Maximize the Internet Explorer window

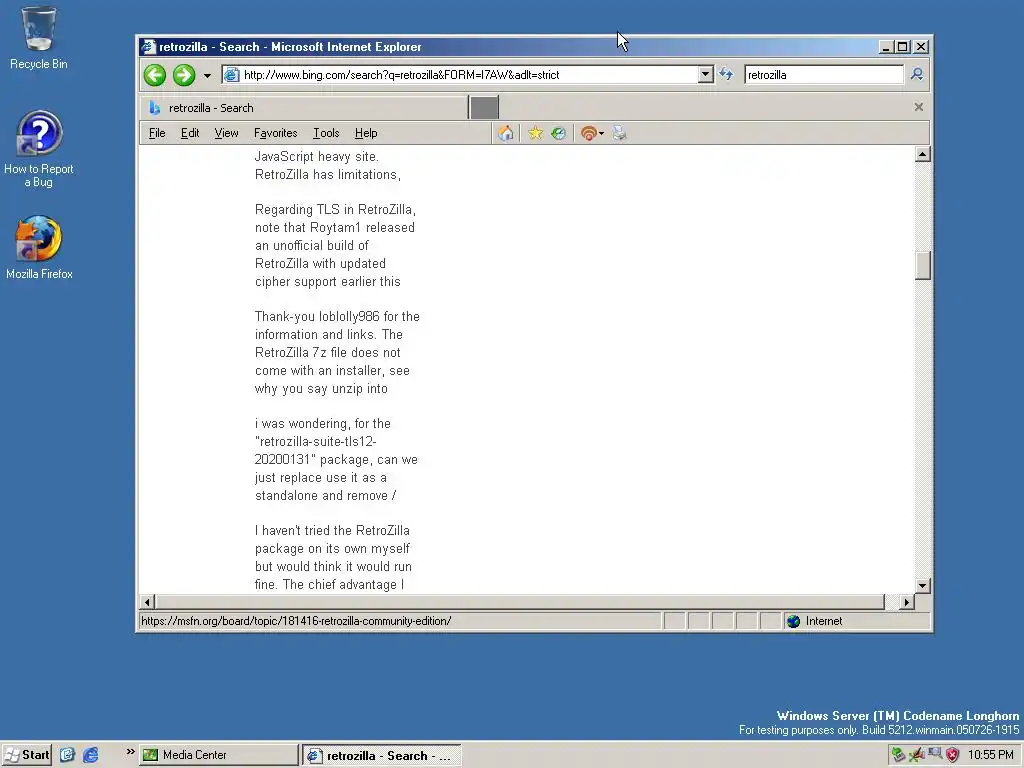(x=902, y=47)
